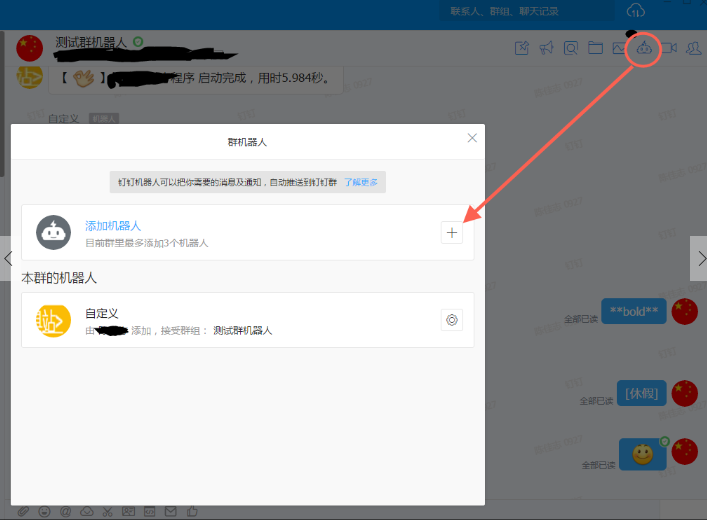707x520 pixels.
Task: Click the yellow 自定义 robot avatar
Action: click(54, 321)
